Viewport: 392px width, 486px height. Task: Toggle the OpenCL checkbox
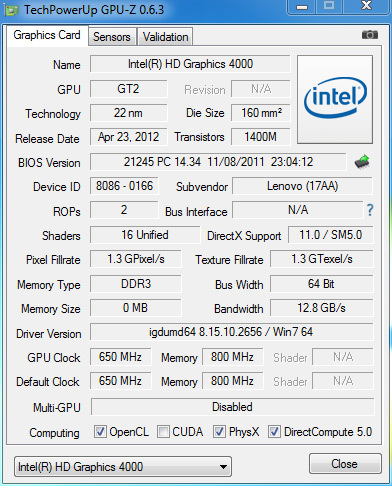pos(100,432)
